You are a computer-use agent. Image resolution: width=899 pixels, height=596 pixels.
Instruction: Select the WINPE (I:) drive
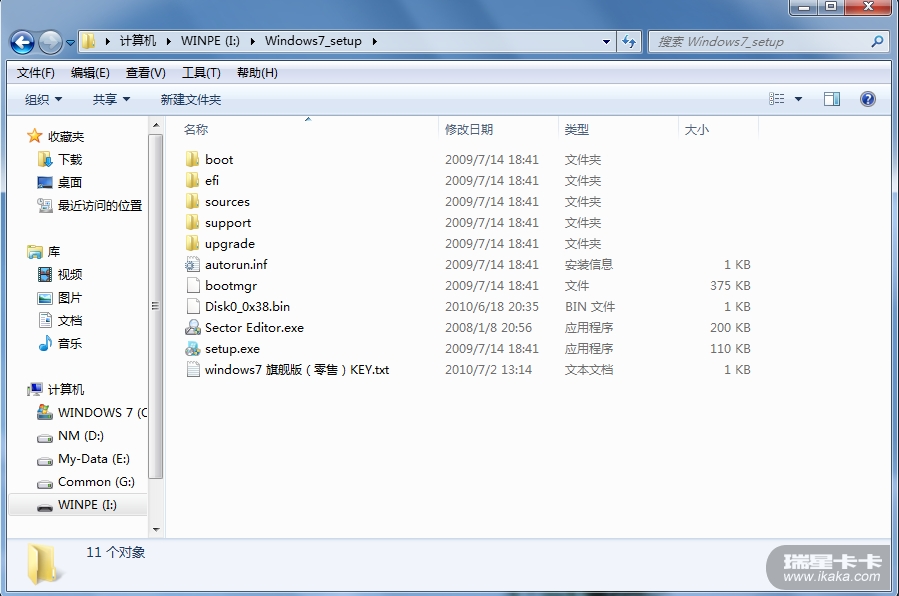87,505
